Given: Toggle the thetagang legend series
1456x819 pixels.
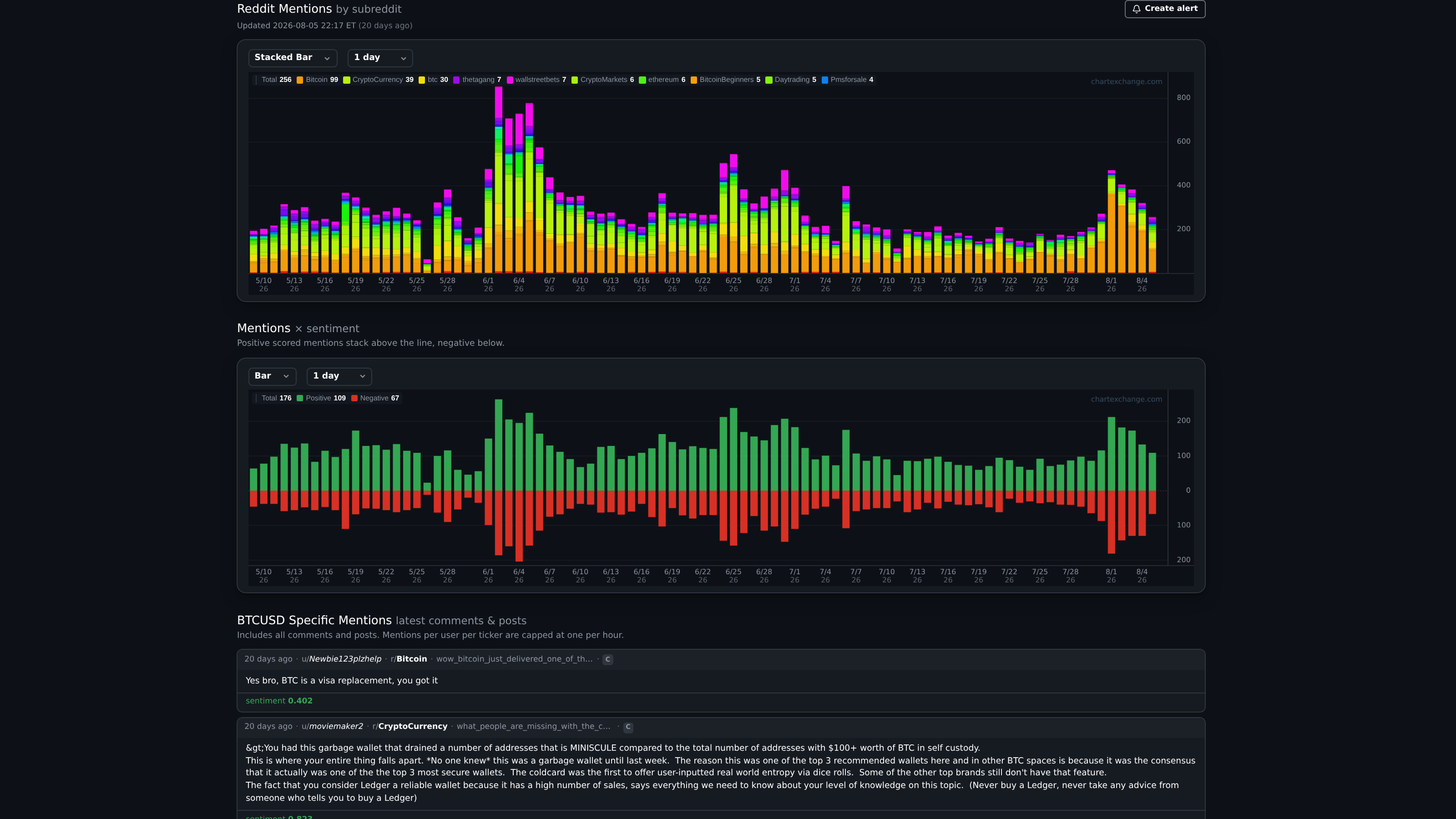Looking at the screenshot, I should click(477, 80).
